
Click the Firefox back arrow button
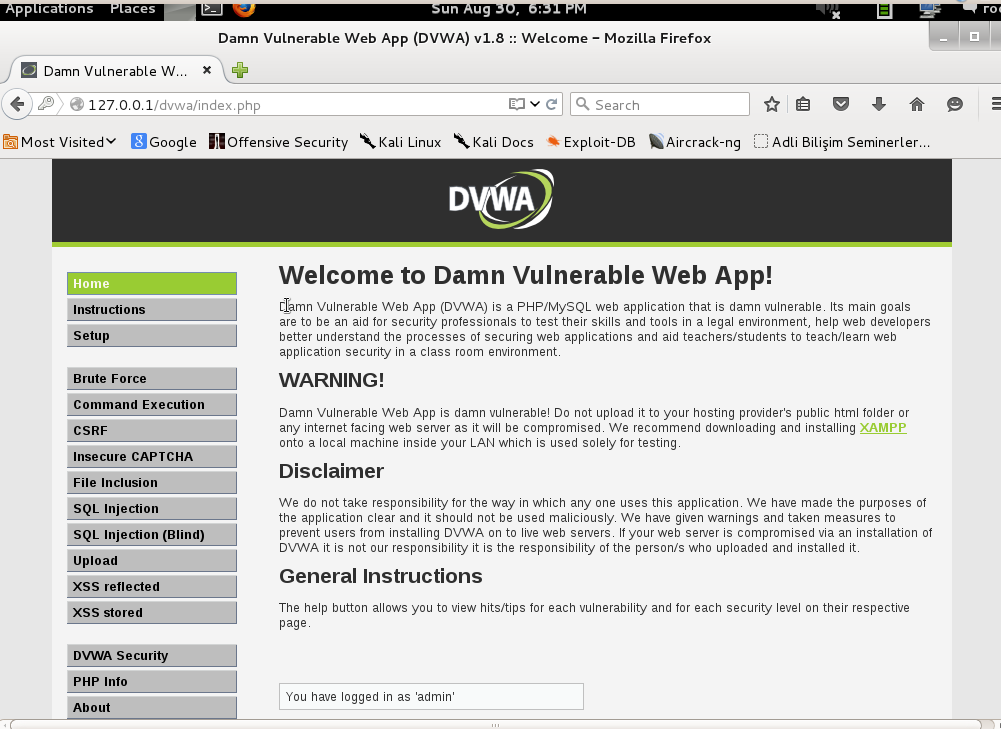pos(16,104)
